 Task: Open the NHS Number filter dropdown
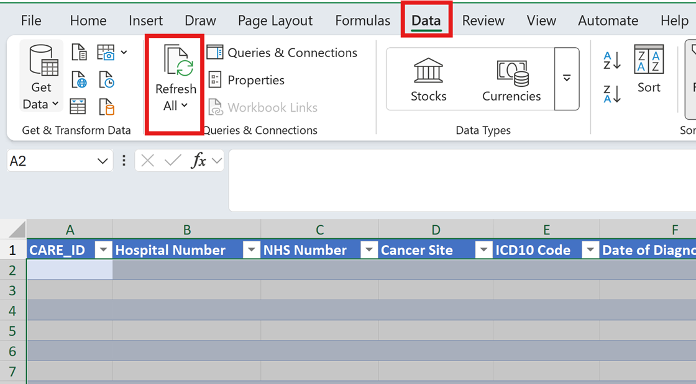point(369,250)
